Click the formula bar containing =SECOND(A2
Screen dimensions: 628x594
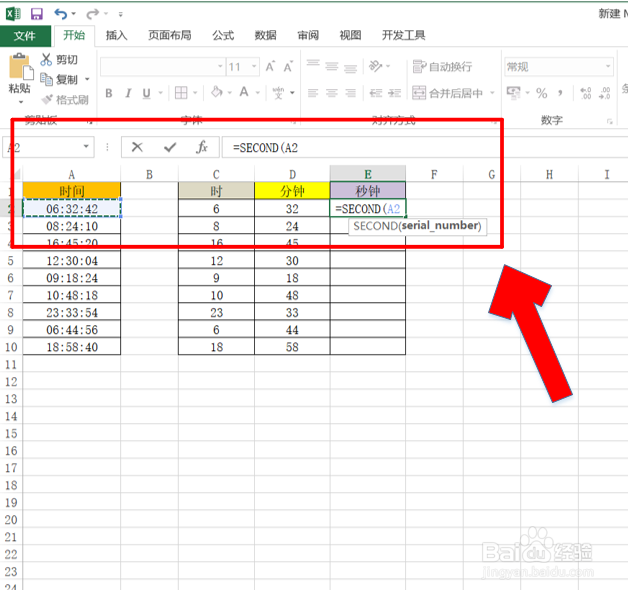tap(425, 147)
